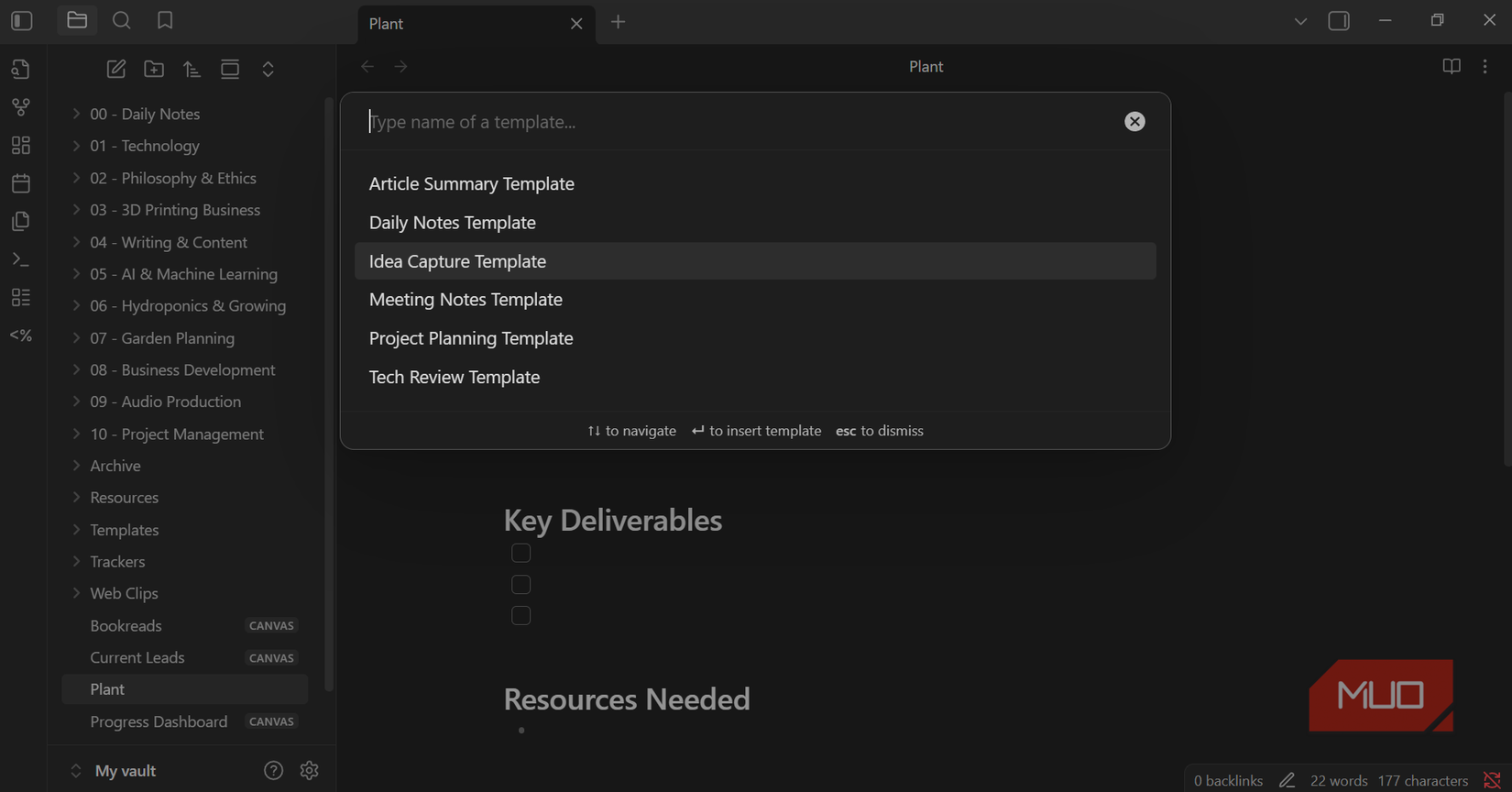
Task: Click the new note icon
Action: point(116,69)
